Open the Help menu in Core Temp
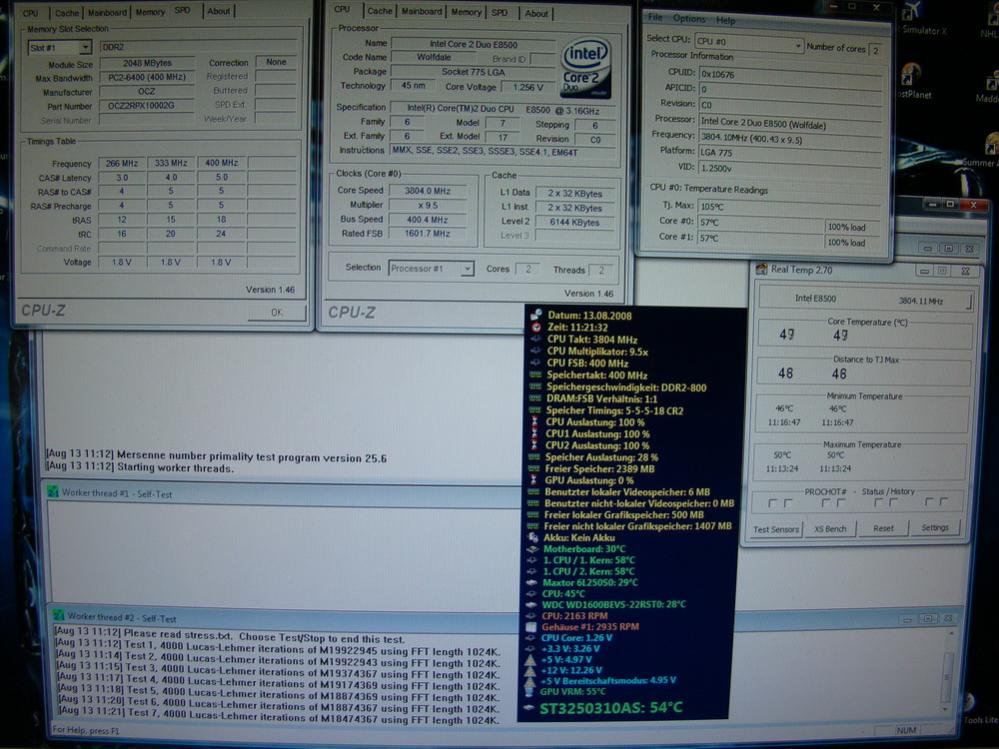Viewport: 999px width, 749px height. [726, 20]
